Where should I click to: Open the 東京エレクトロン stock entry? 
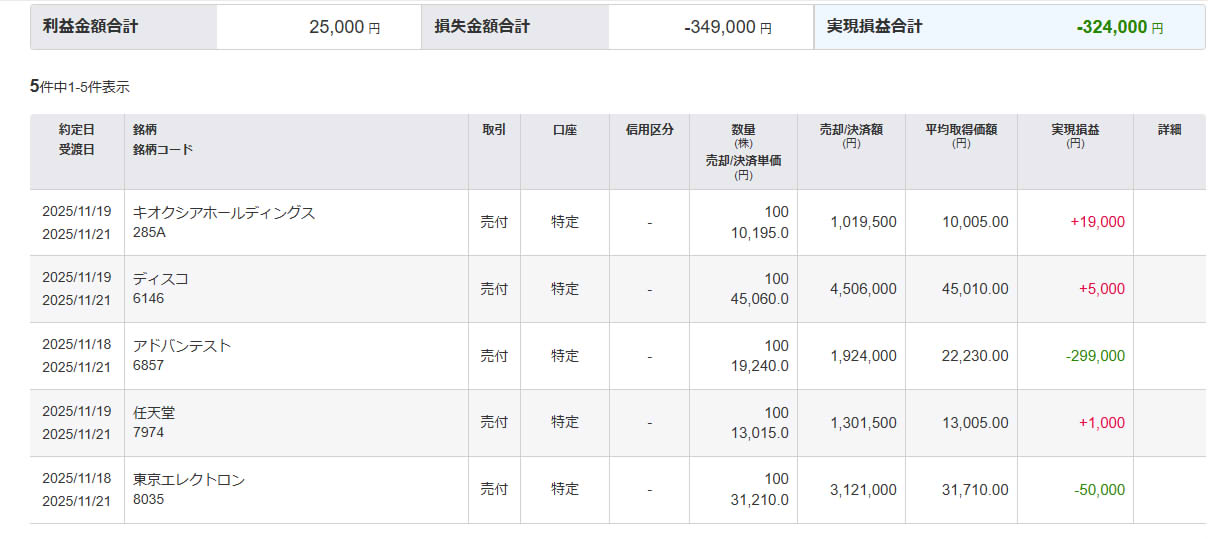point(189,480)
